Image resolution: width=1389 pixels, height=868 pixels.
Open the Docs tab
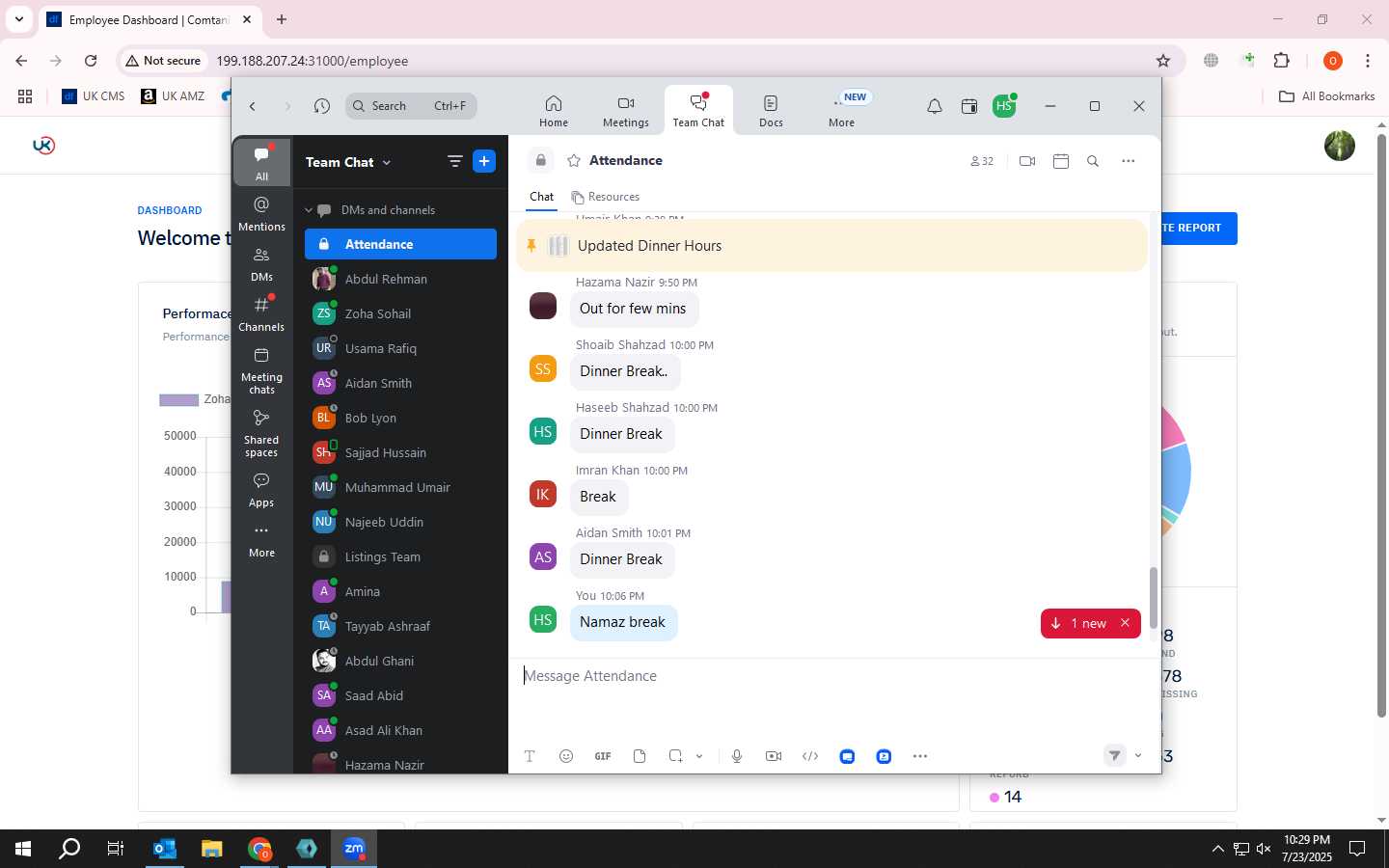point(771,111)
